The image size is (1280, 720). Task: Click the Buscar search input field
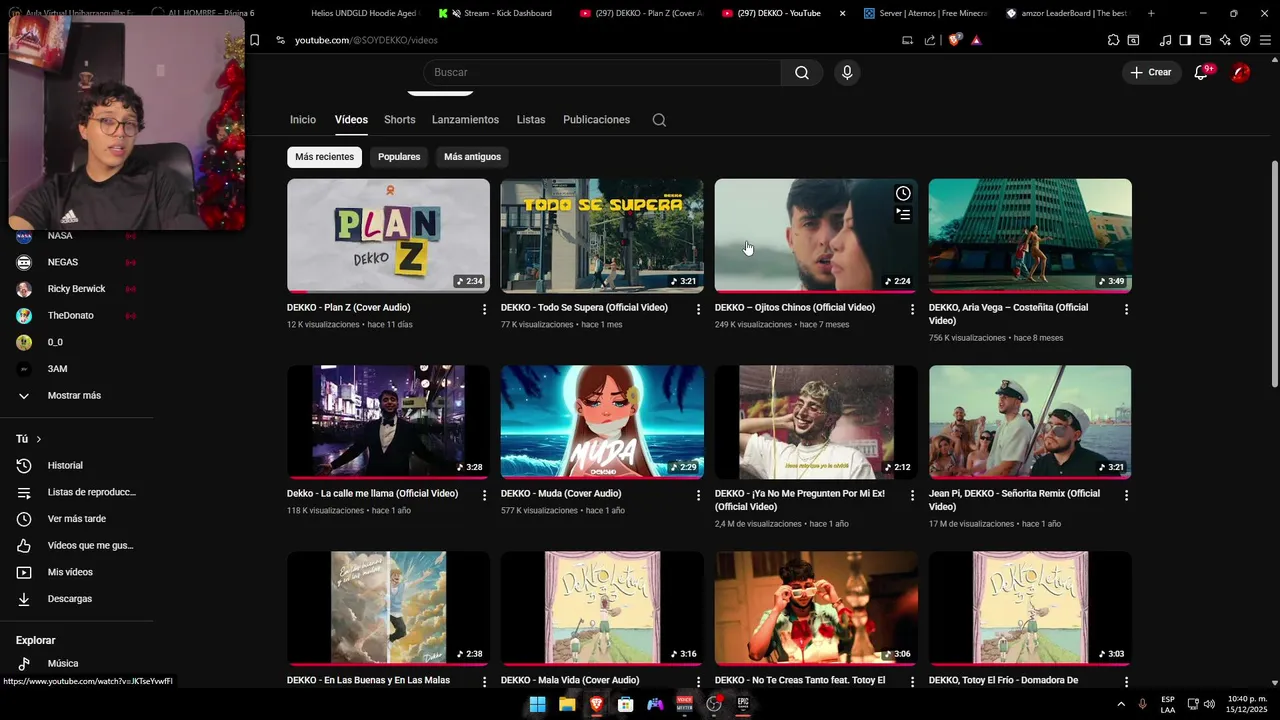point(602,72)
